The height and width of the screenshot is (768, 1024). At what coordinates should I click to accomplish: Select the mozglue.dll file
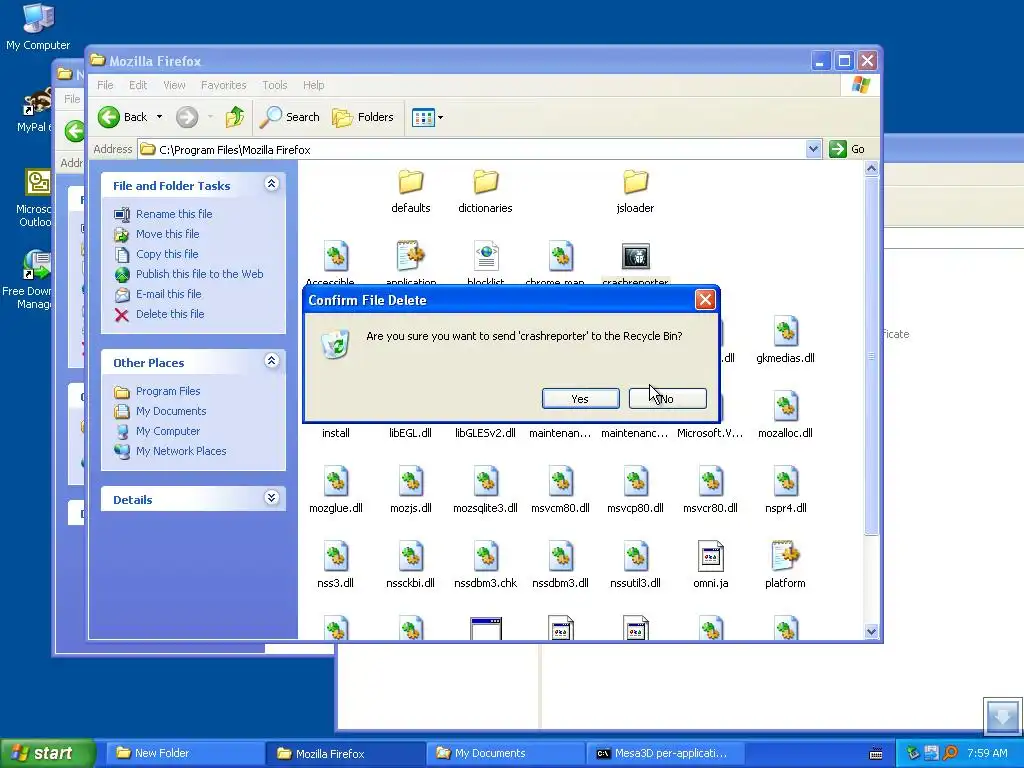(x=336, y=490)
